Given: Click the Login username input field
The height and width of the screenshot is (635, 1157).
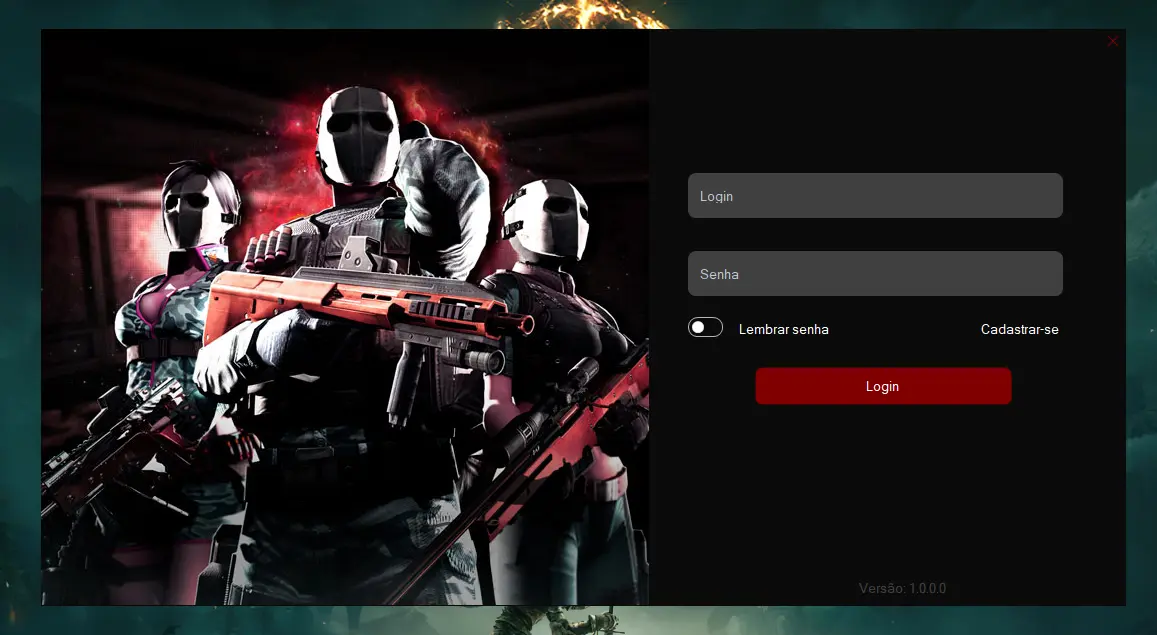Looking at the screenshot, I should pyautogui.click(x=875, y=195).
